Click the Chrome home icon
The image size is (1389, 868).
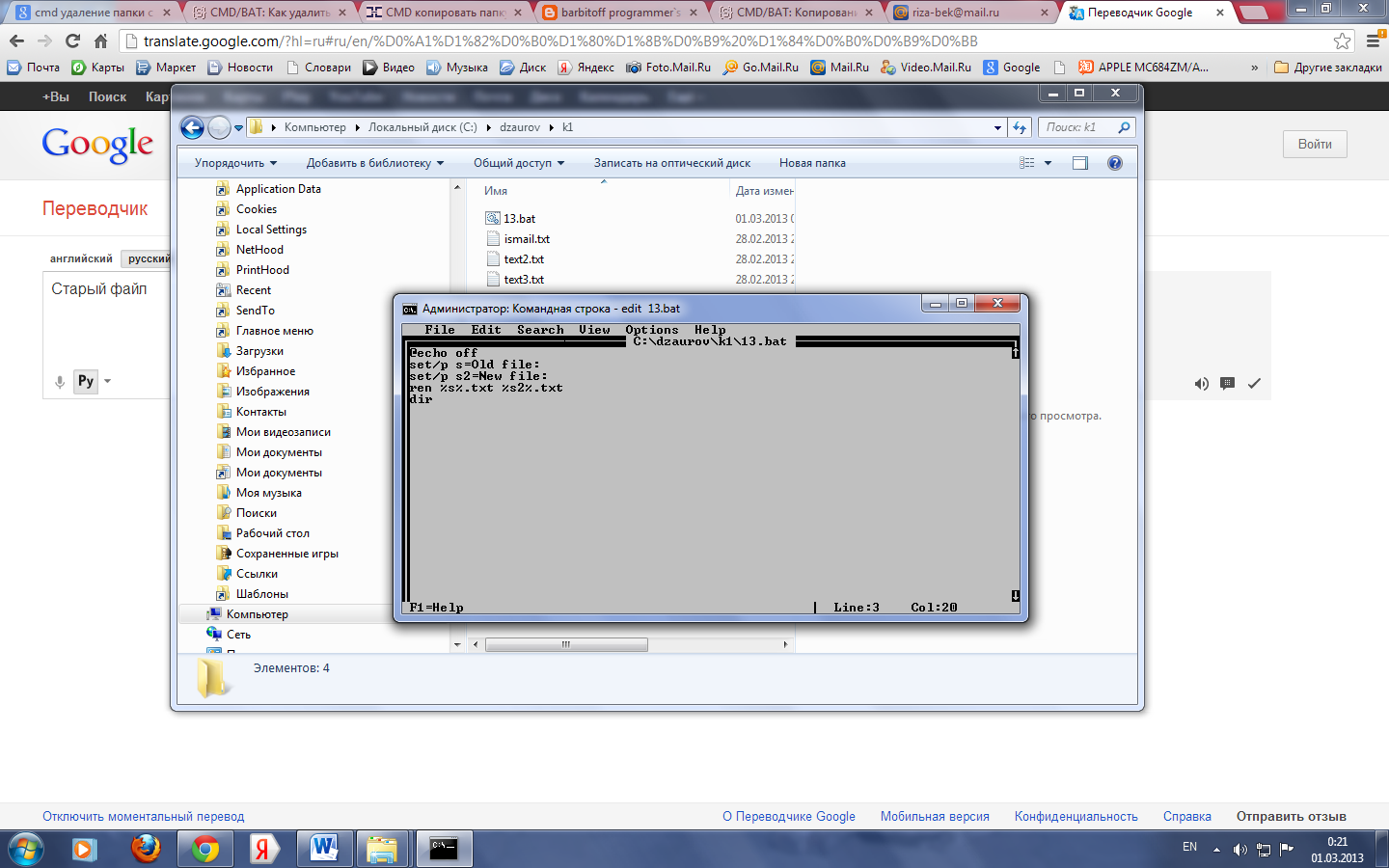100,41
